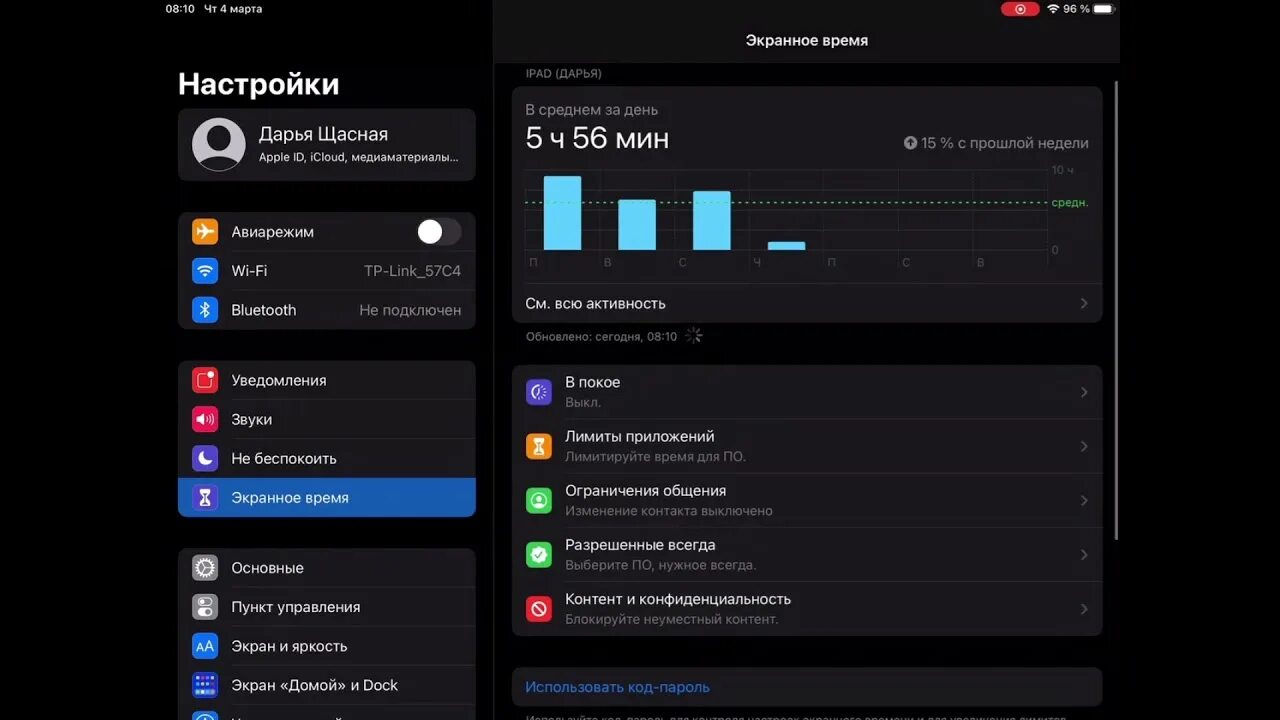This screenshot has height=720, width=1280.
Task: Open Apple ID profile Дарья Щасная
Action: (x=327, y=144)
